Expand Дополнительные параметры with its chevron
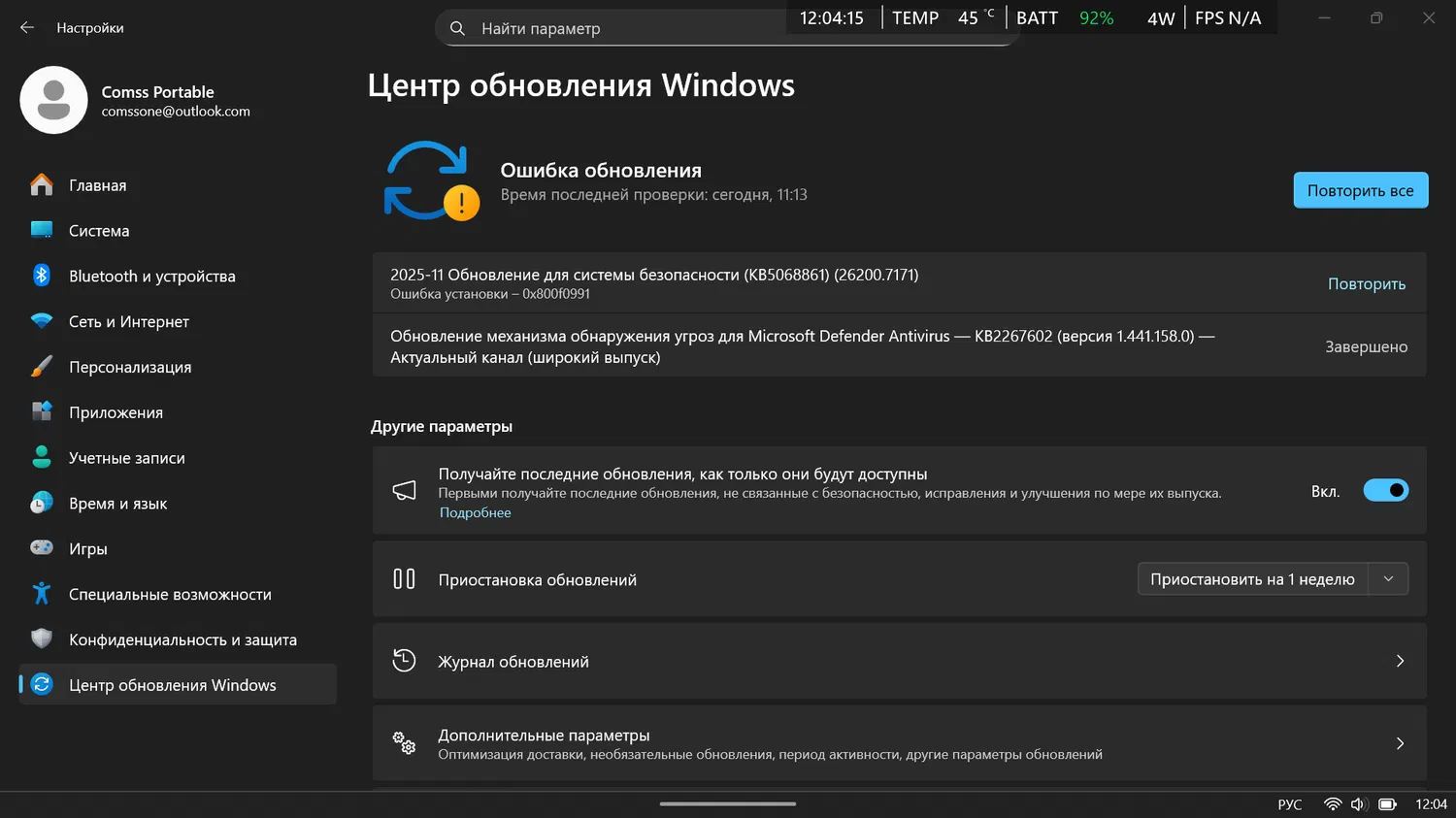The height and width of the screenshot is (818, 1456). click(x=1400, y=743)
